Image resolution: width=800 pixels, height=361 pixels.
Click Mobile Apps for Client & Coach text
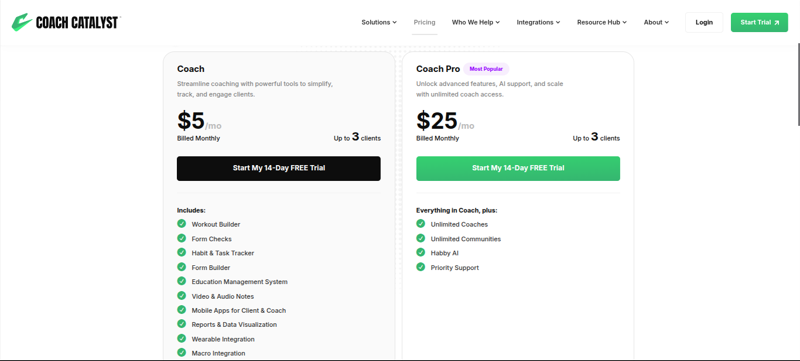tap(239, 310)
